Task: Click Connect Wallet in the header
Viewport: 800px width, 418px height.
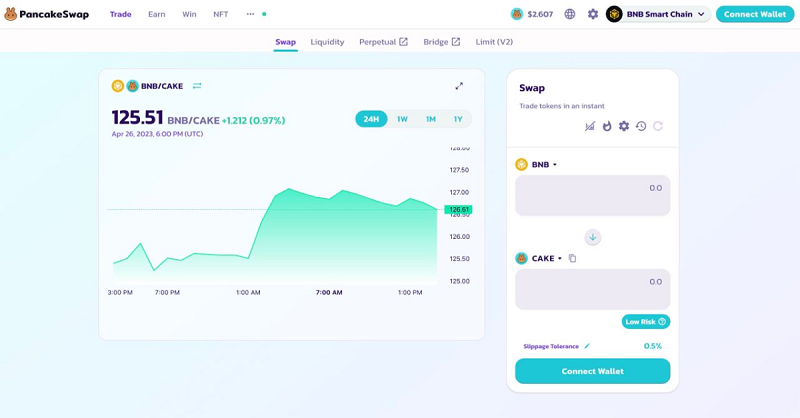Action: pyautogui.click(x=754, y=14)
